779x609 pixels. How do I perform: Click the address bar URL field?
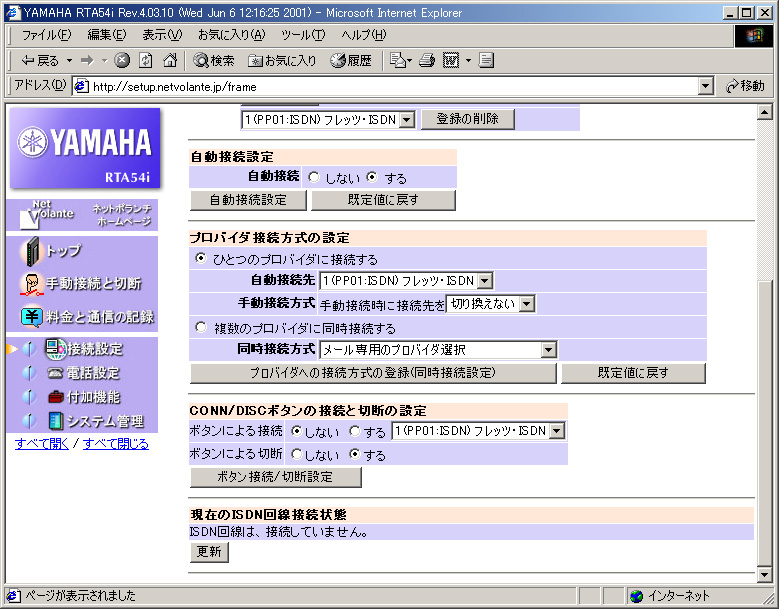(390, 87)
